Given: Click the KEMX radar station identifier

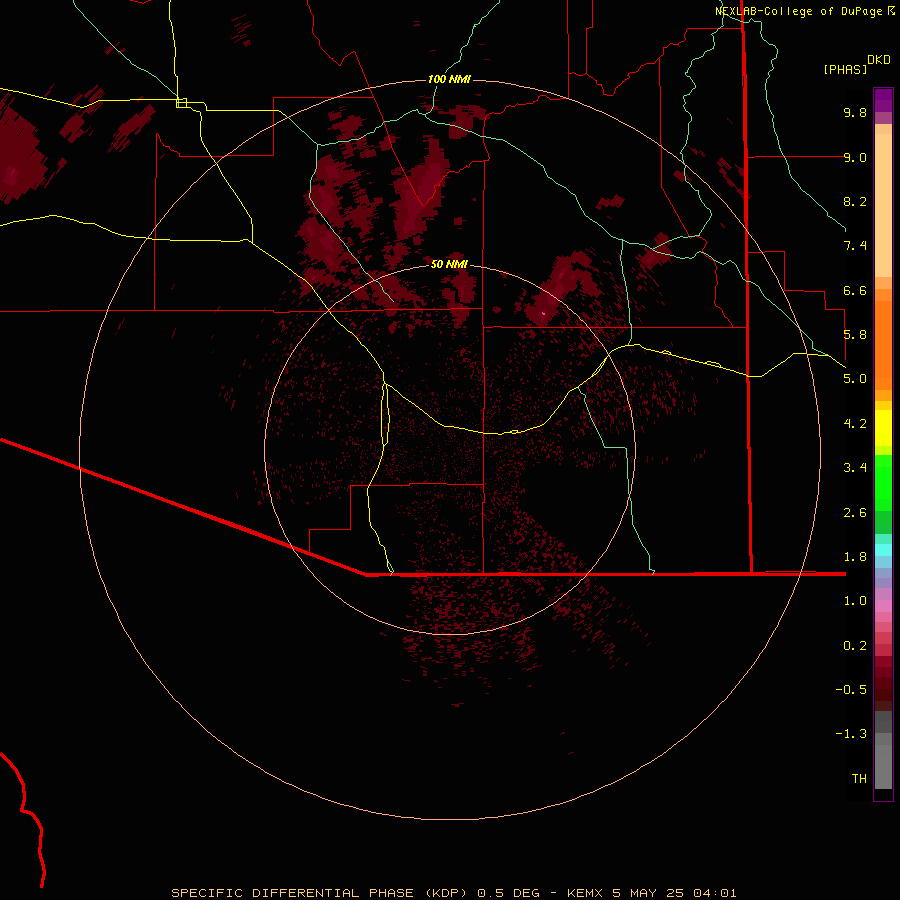Looking at the screenshot, I should [x=584, y=893].
